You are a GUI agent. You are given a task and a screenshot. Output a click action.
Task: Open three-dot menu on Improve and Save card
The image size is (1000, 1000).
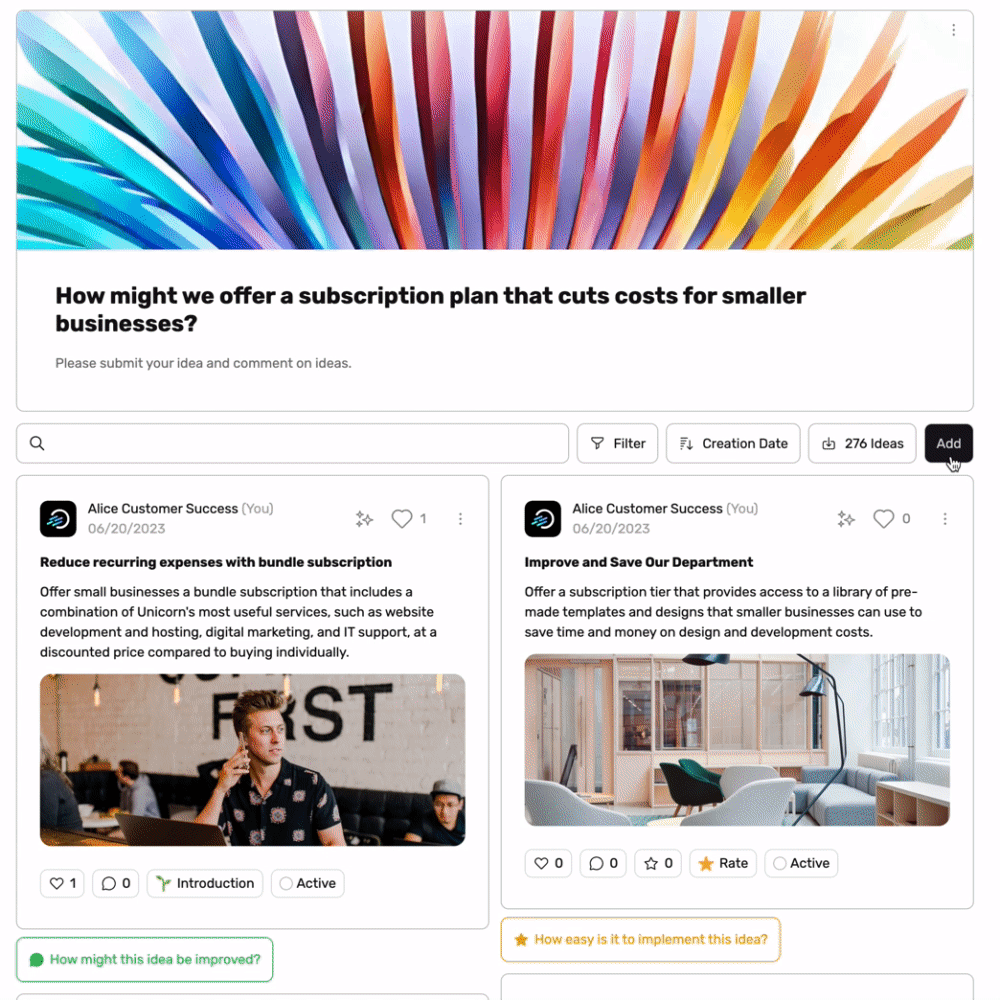click(945, 518)
